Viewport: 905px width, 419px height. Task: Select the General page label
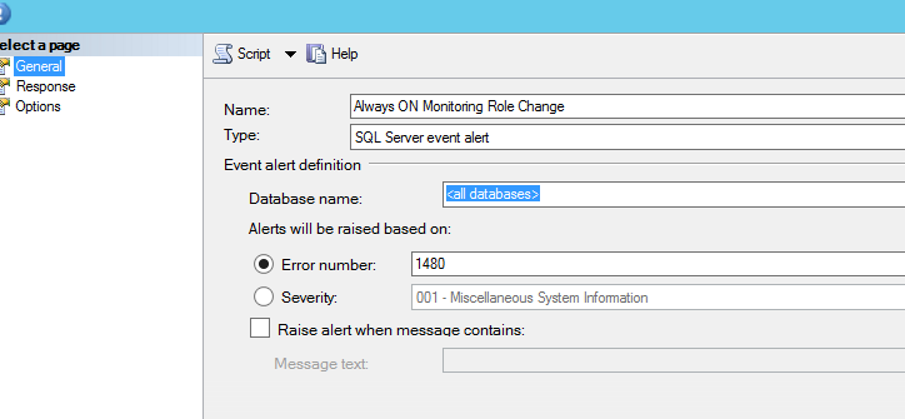(x=39, y=66)
